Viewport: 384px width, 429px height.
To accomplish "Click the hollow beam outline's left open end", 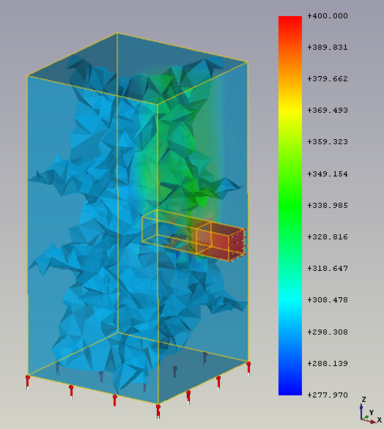I will point(150,226).
